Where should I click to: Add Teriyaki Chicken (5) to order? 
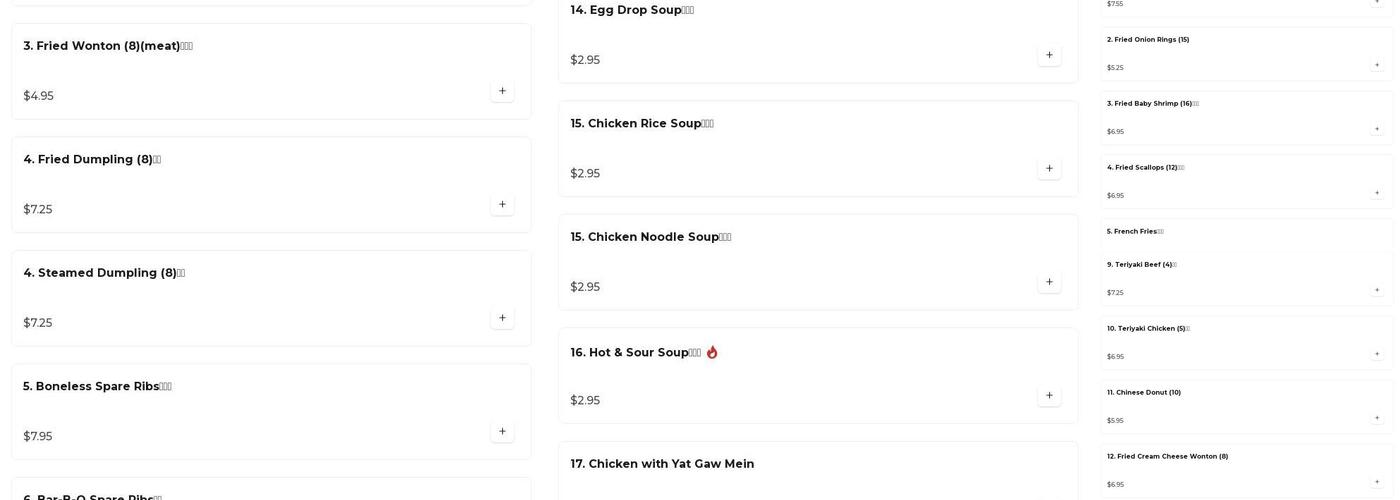coord(1377,354)
